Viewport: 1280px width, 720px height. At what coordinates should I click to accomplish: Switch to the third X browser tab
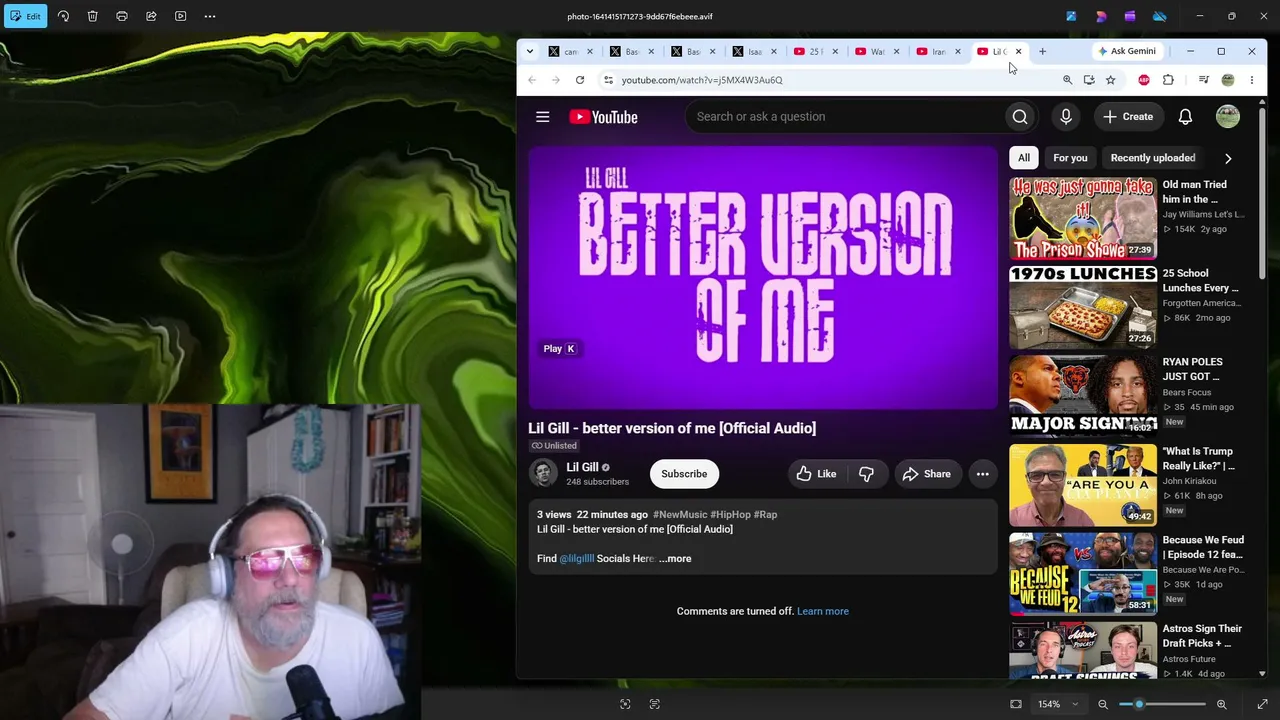pyautogui.click(x=692, y=51)
